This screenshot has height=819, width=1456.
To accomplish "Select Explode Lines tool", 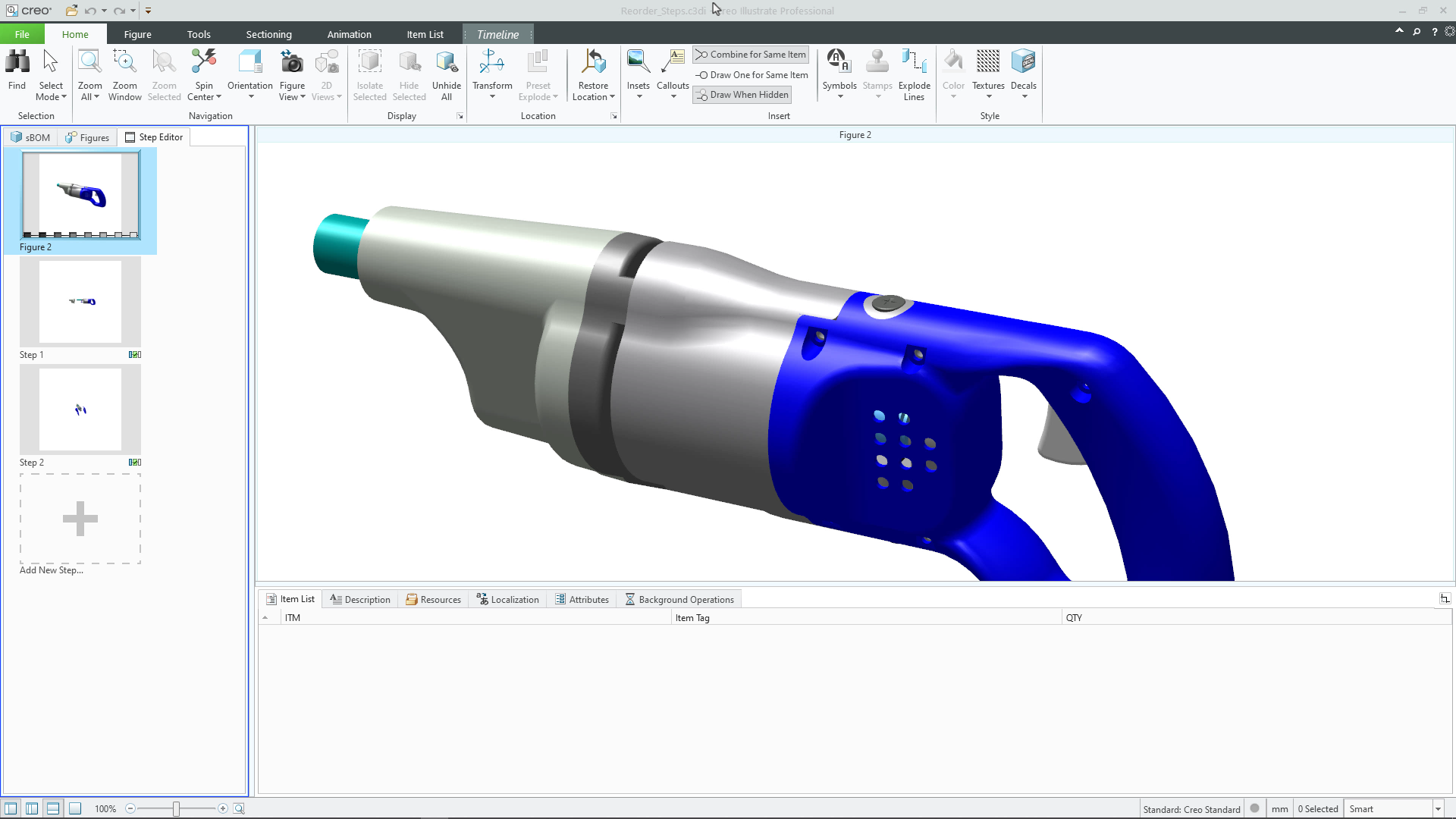I will [x=914, y=74].
